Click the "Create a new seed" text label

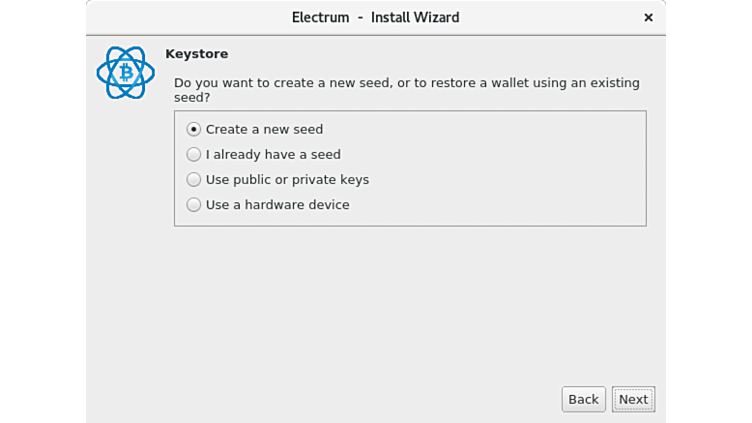point(264,129)
